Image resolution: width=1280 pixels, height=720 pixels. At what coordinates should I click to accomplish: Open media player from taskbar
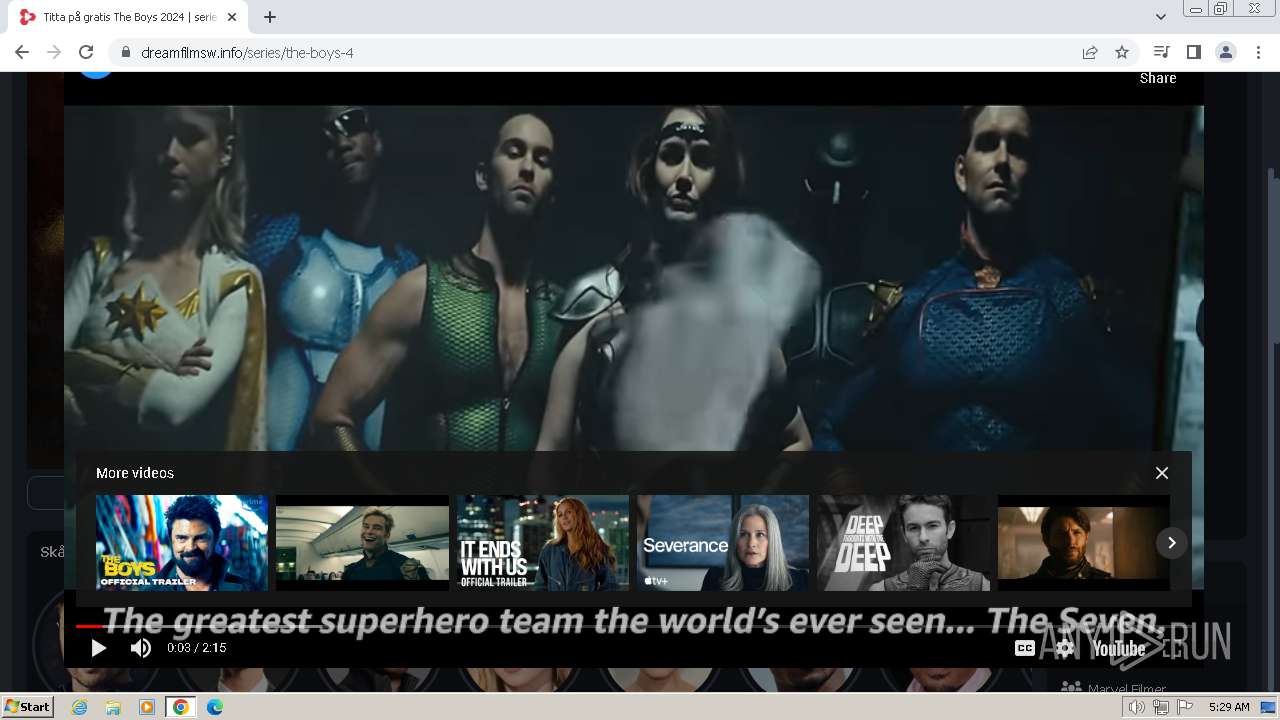tap(147, 707)
